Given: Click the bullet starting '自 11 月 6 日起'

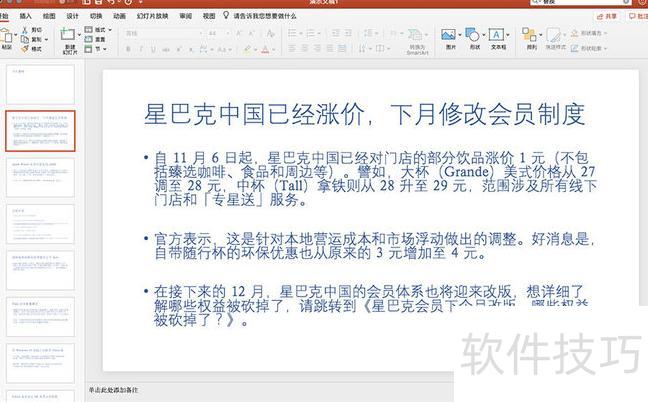Looking at the screenshot, I should (375, 179).
